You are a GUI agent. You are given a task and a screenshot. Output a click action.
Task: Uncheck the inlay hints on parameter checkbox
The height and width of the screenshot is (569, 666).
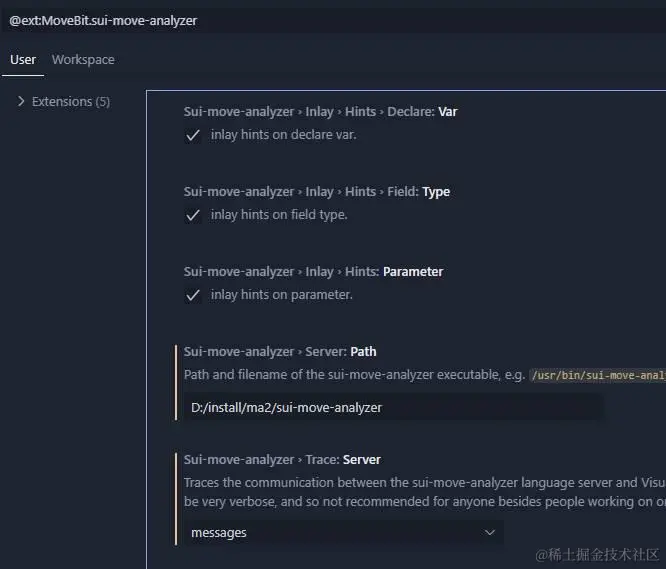[193, 295]
